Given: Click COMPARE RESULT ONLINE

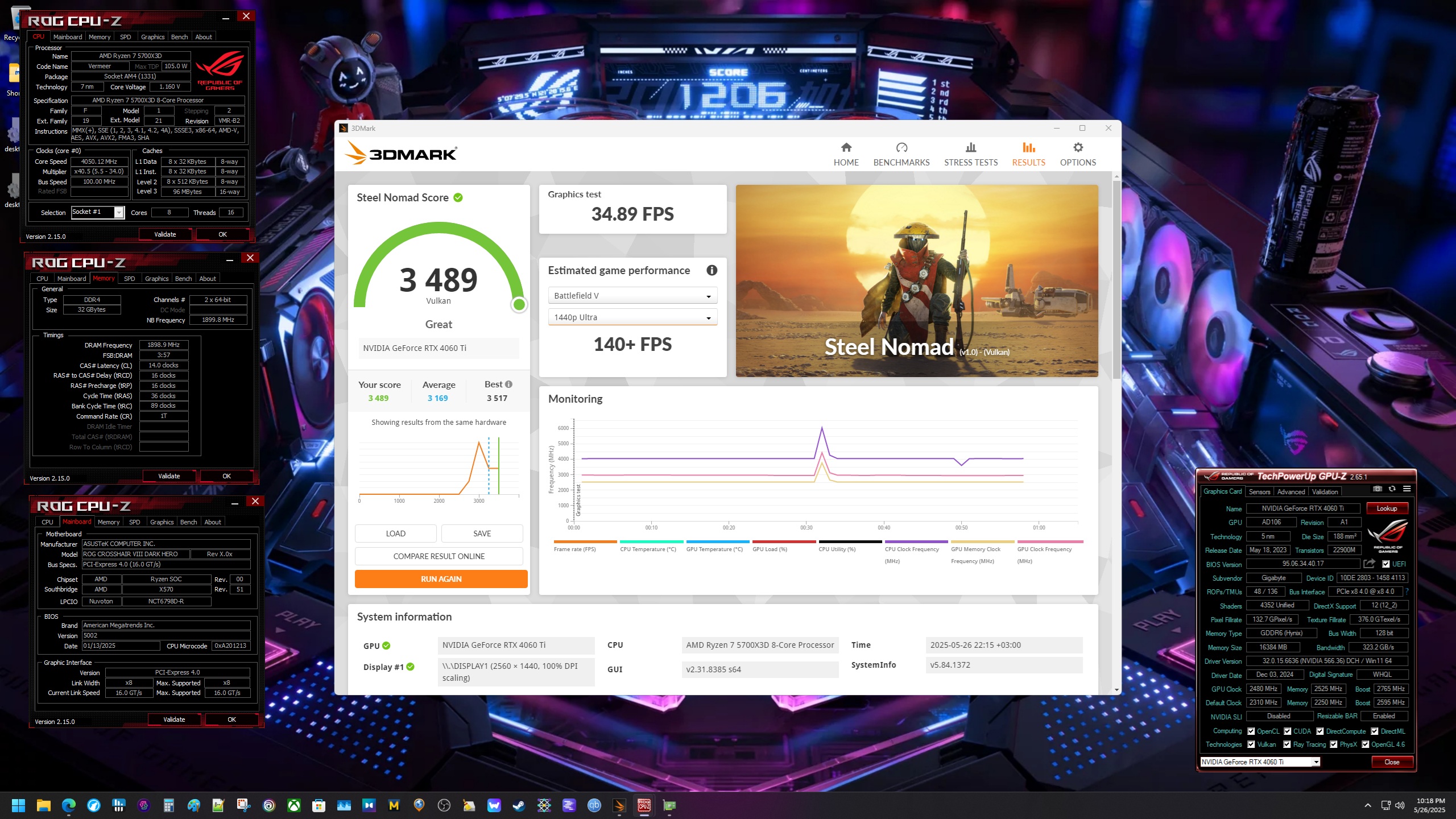Looking at the screenshot, I should coord(439,556).
